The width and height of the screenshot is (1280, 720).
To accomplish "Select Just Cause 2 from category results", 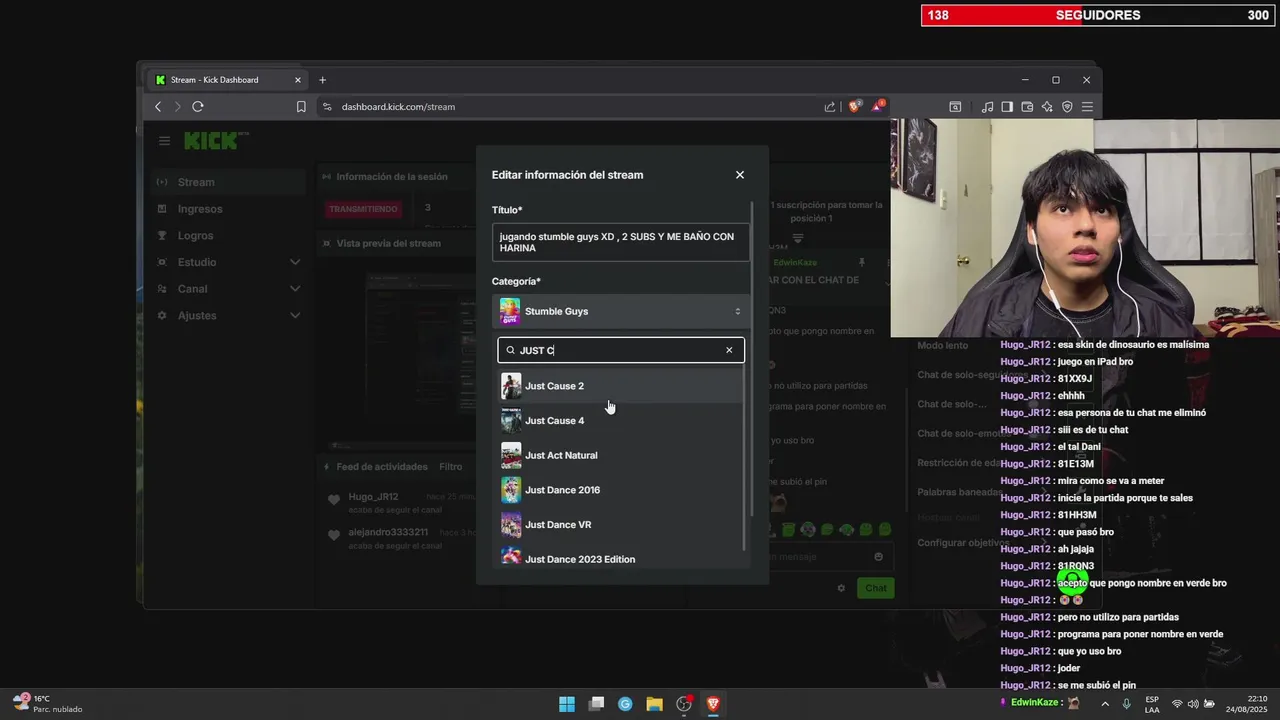I will [620, 386].
